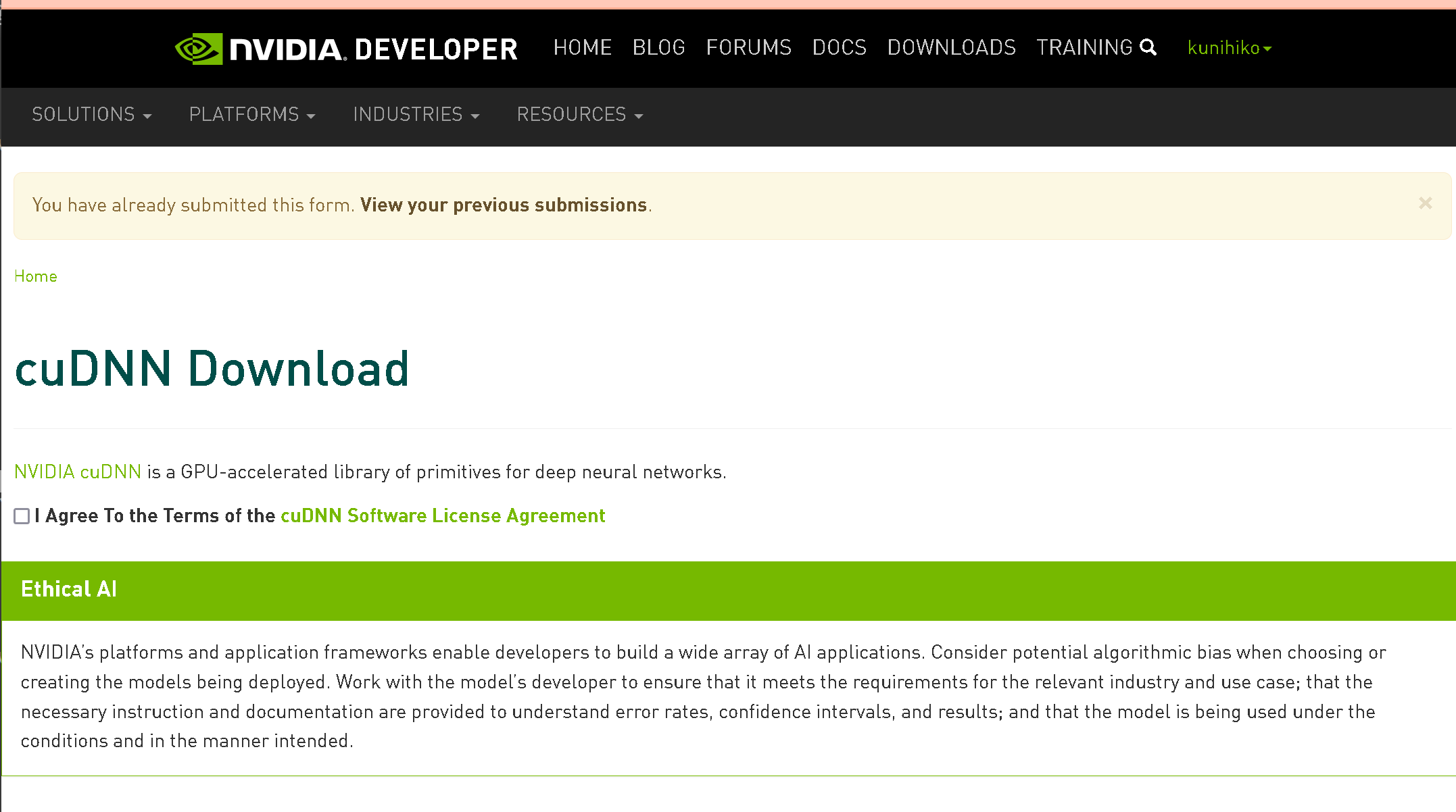Viewport: 1456px width, 812px height.
Task: Open the Forums navigation item
Action: (x=749, y=47)
